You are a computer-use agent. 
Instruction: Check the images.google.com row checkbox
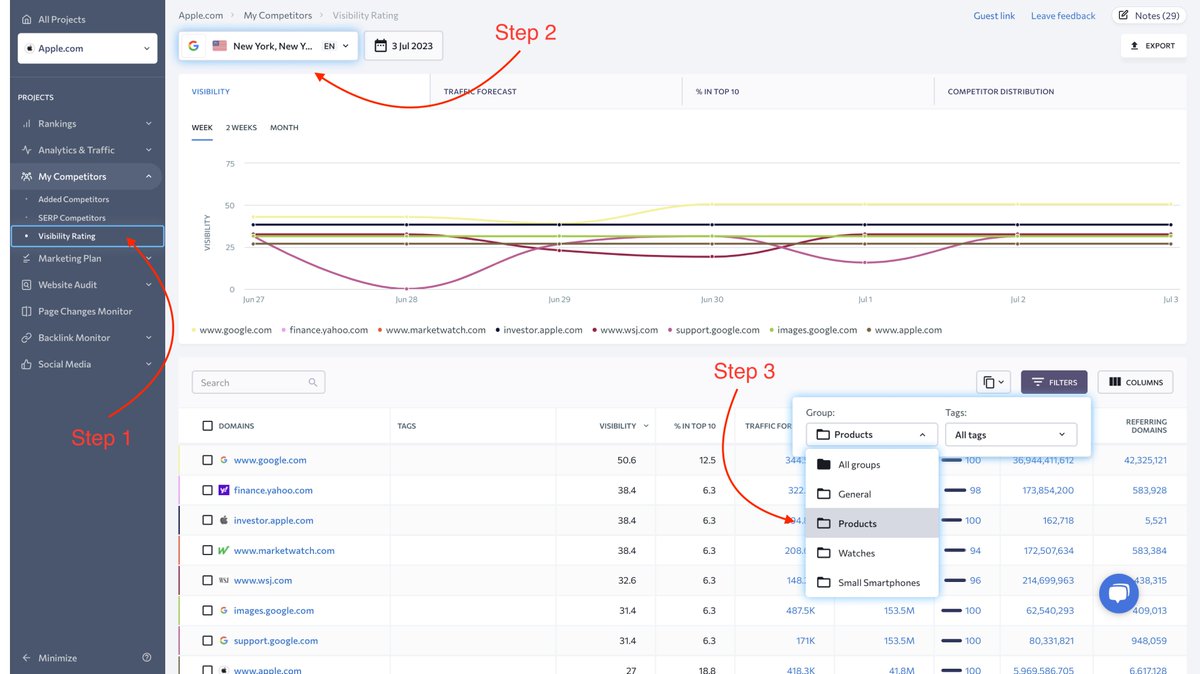[208, 610]
